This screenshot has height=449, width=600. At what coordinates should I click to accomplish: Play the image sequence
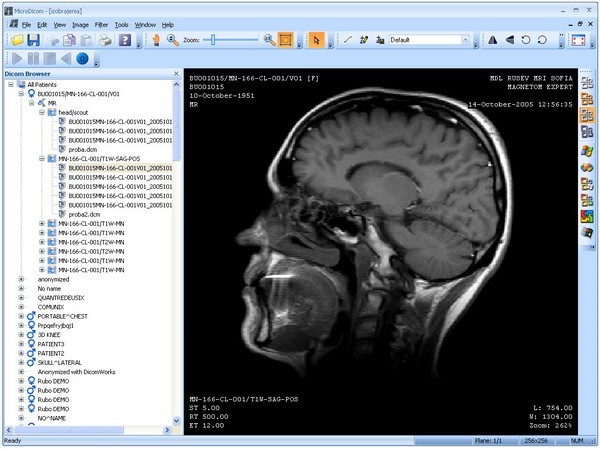(17, 59)
